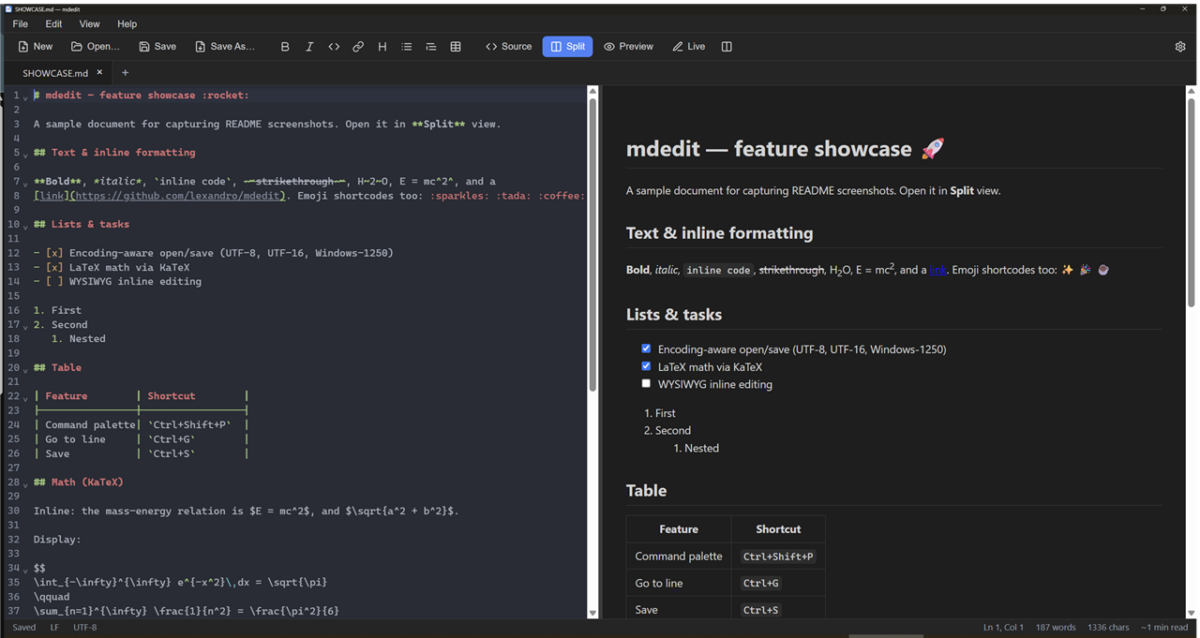Click the UTF-8 encoding status bar entry
Viewport: 1200px width, 638px height.
(85, 628)
